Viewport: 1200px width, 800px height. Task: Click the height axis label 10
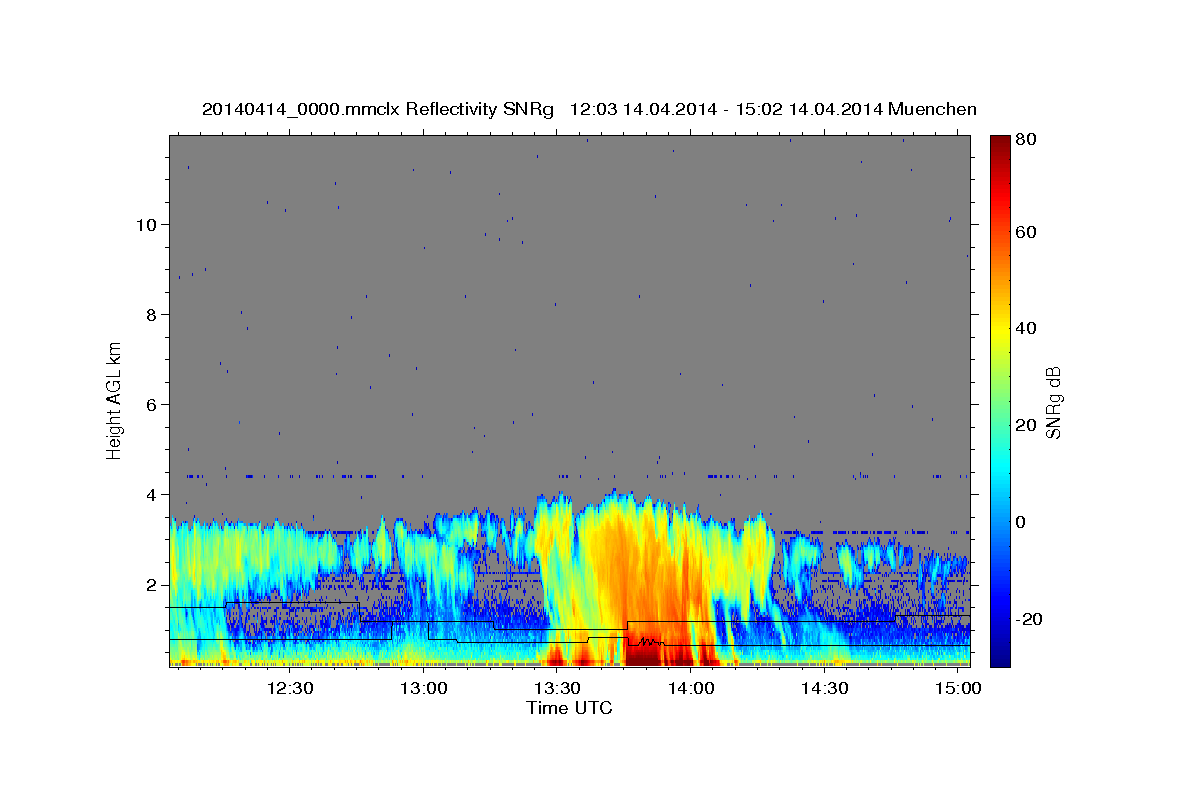click(146, 225)
